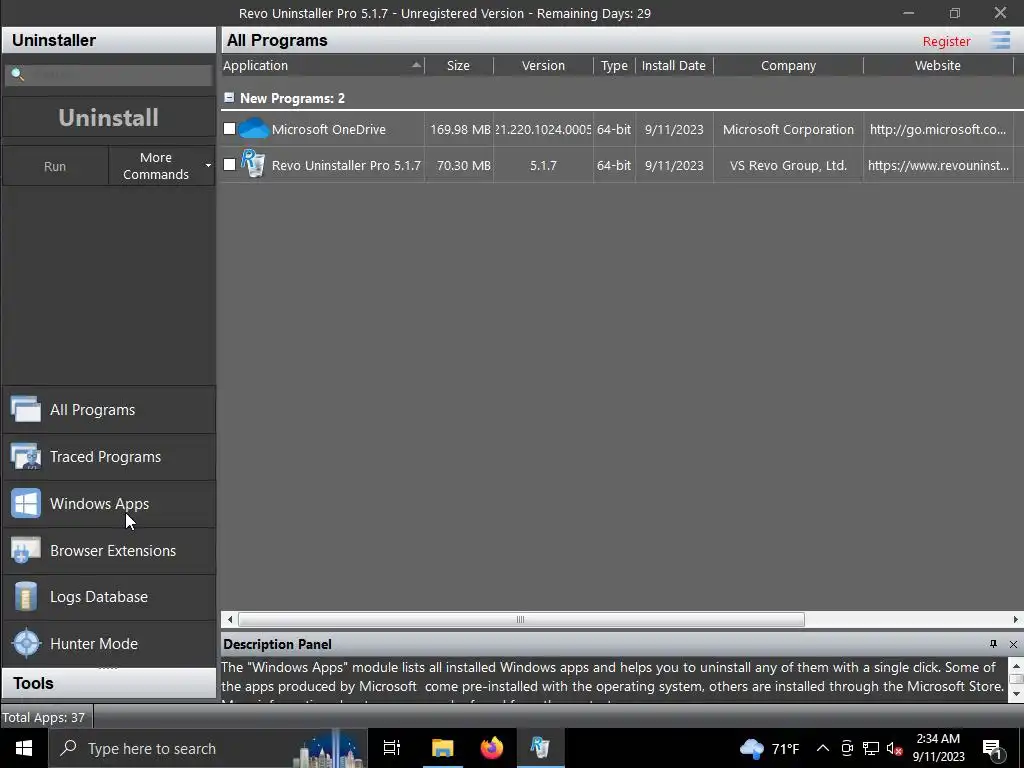Click the '5.1.7' version cell
The height and width of the screenshot is (768, 1024).
(x=543, y=165)
